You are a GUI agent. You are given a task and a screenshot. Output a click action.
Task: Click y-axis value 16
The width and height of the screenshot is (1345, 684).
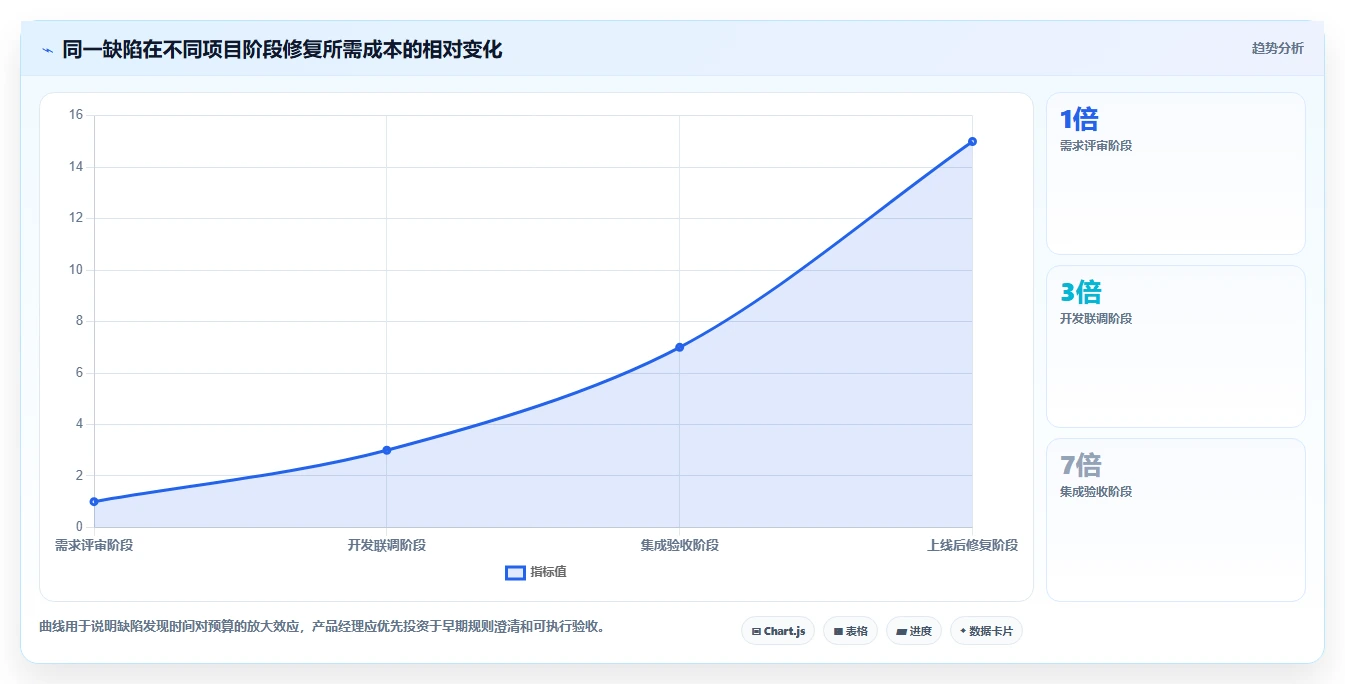click(76, 115)
